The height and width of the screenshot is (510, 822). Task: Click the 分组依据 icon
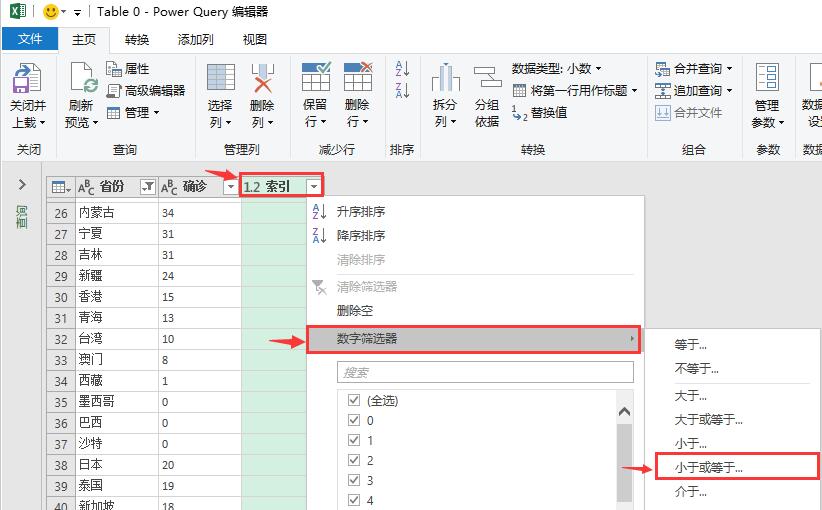click(487, 79)
